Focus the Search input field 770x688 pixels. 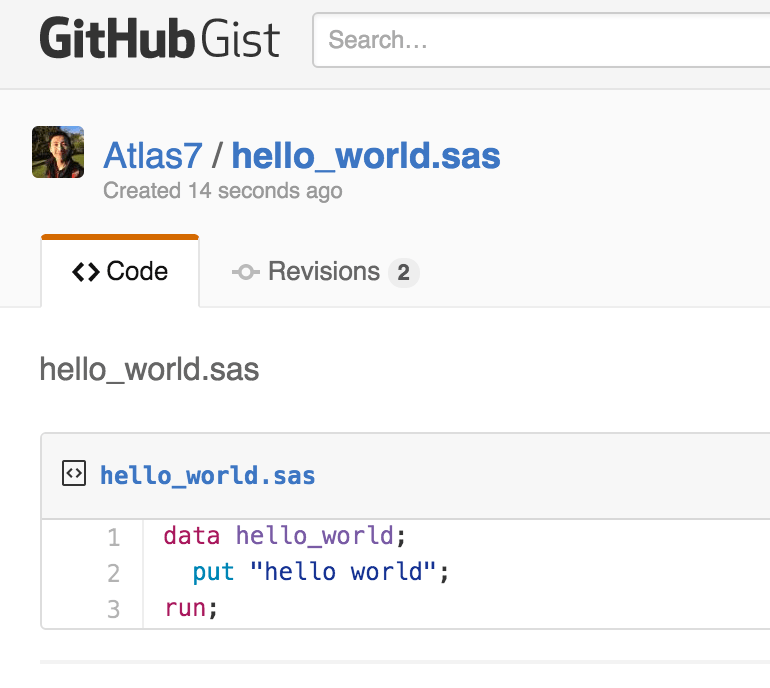(540, 40)
